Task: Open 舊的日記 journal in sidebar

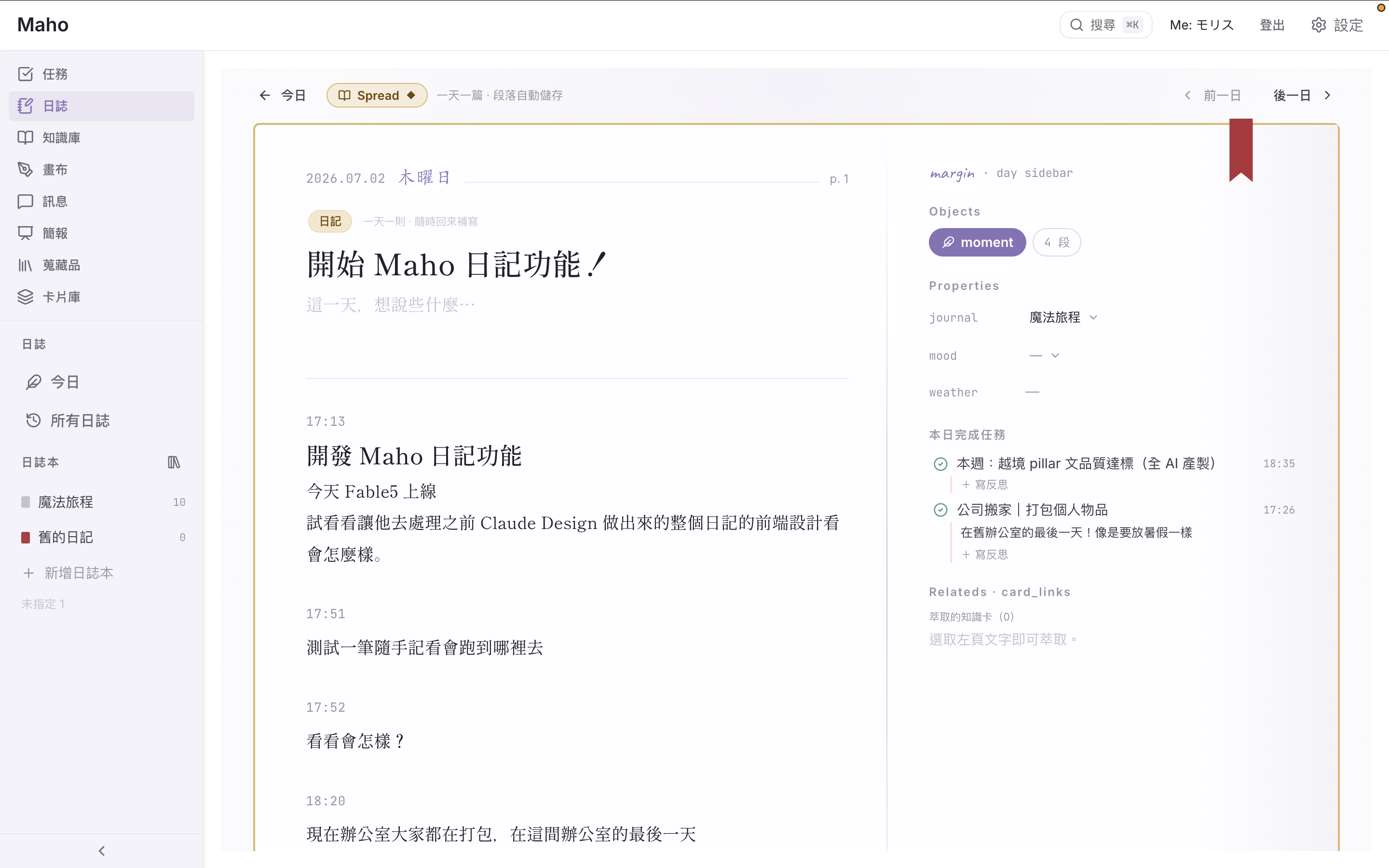Action: pos(102,537)
